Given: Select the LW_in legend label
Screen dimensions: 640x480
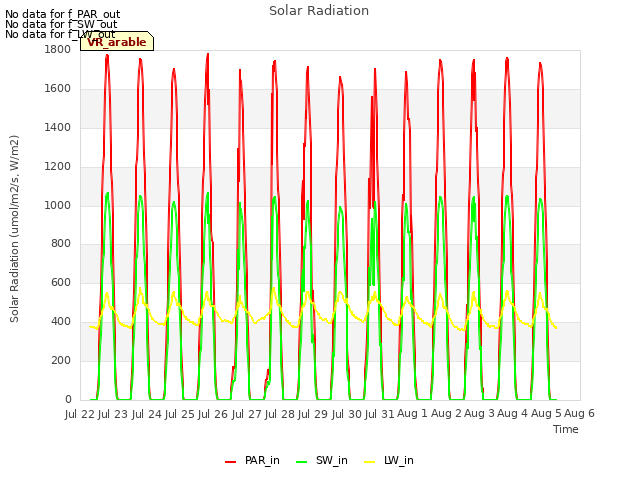Looking at the screenshot, I should pos(399,460).
